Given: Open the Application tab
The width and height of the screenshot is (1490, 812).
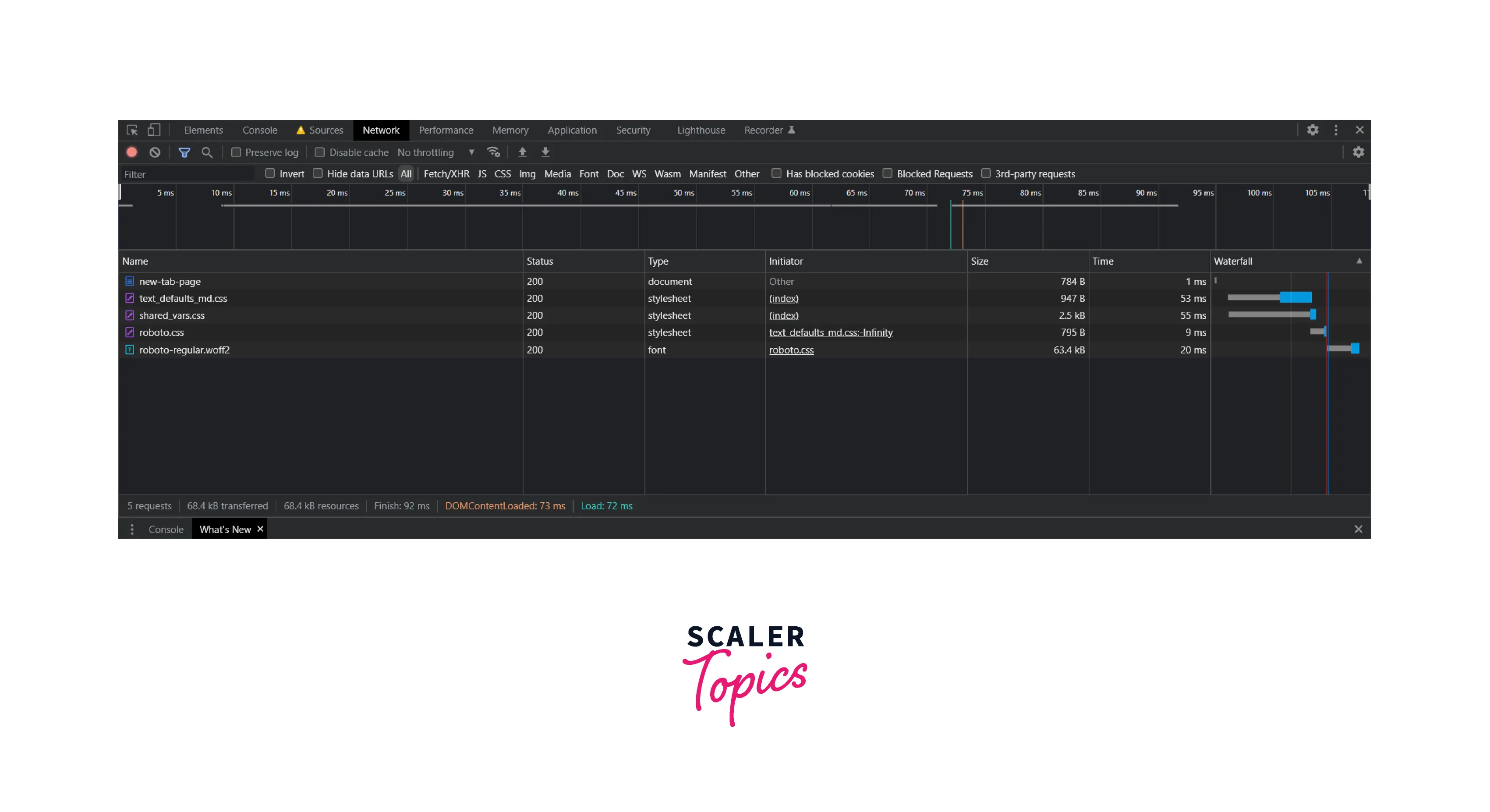Looking at the screenshot, I should [x=571, y=130].
